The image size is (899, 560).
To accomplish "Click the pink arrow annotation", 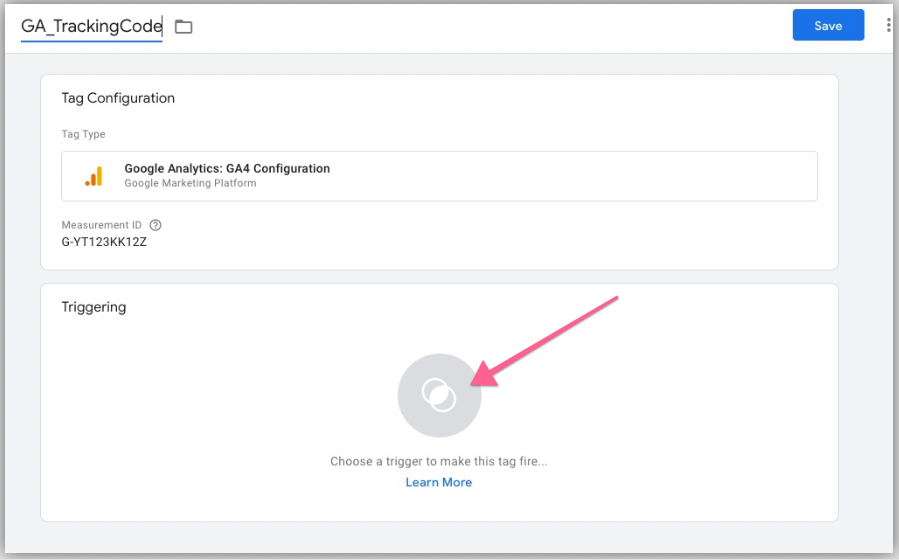I will [550, 335].
